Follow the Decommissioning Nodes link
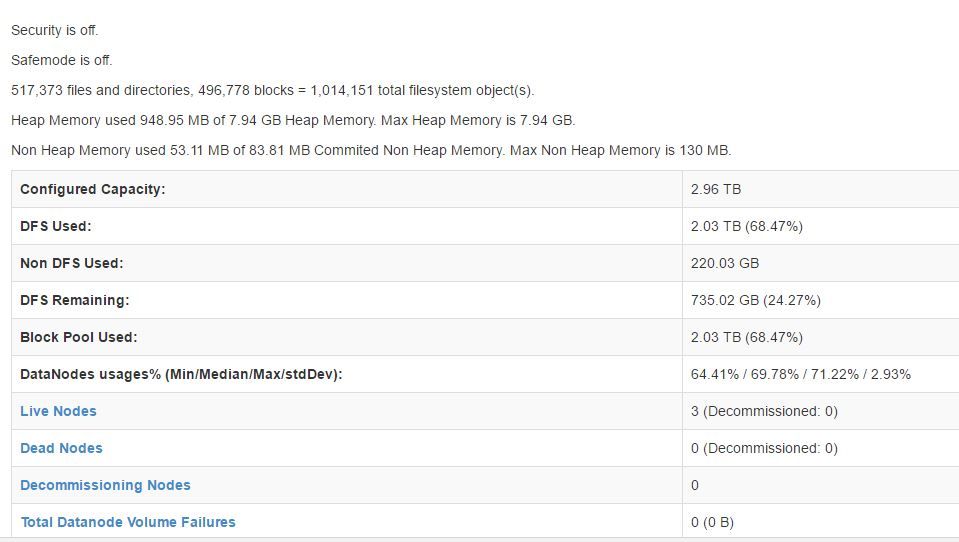 105,485
